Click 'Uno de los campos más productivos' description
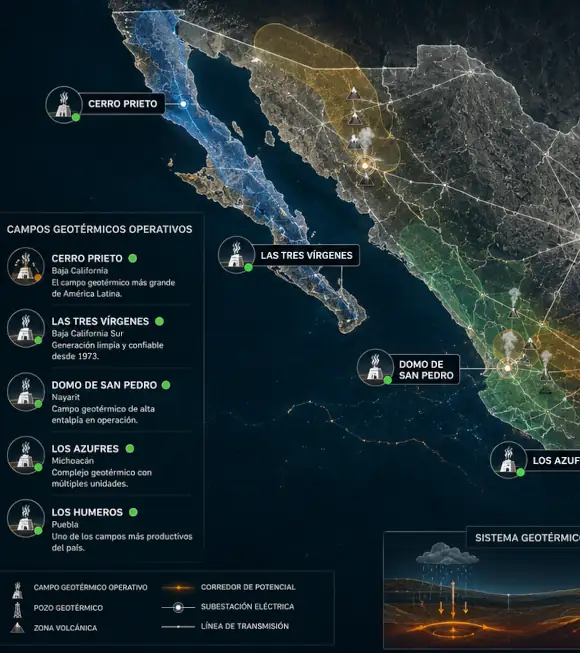Image resolution: width=580 pixels, height=653 pixels. click(x=122, y=542)
